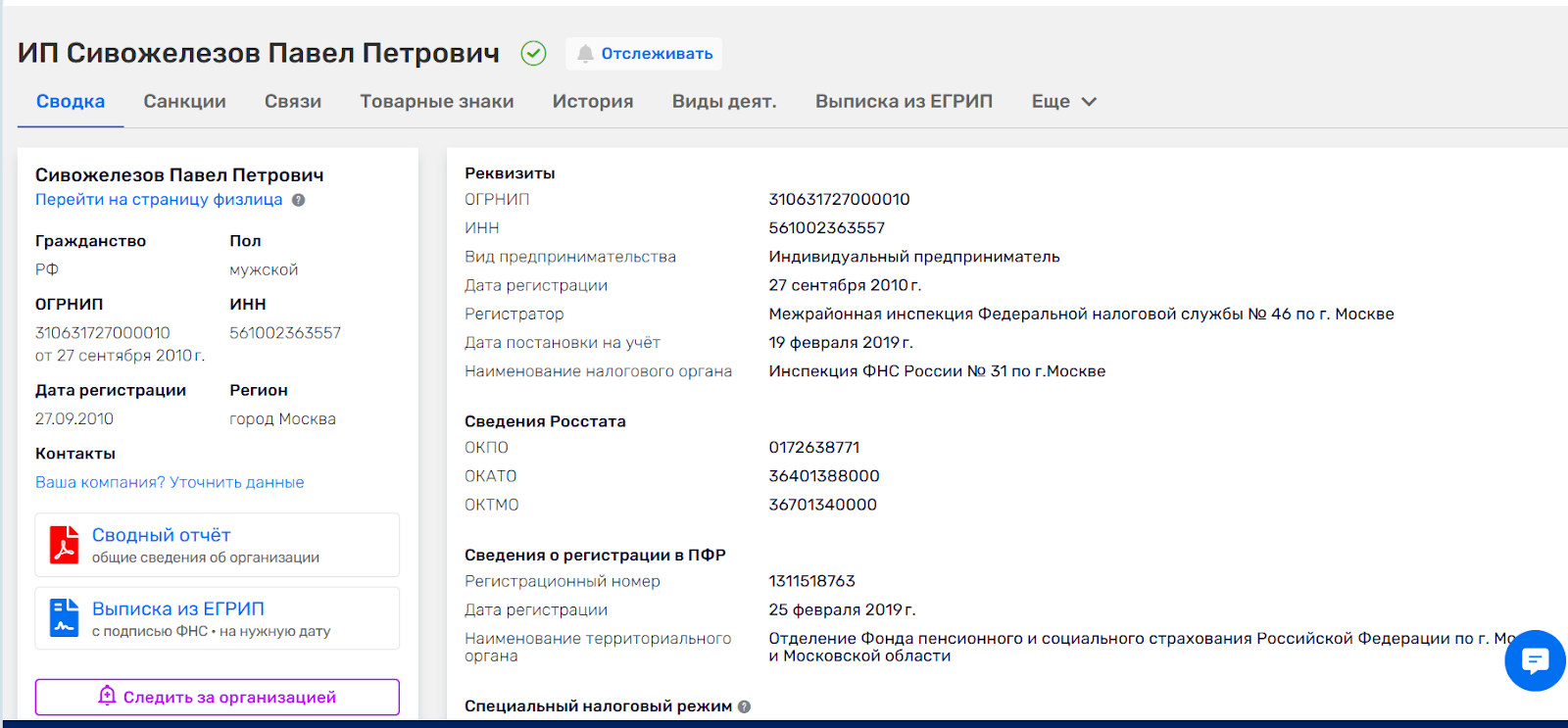
Task: Open the Выписка из ЕГРИП tab
Action: (904, 102)
